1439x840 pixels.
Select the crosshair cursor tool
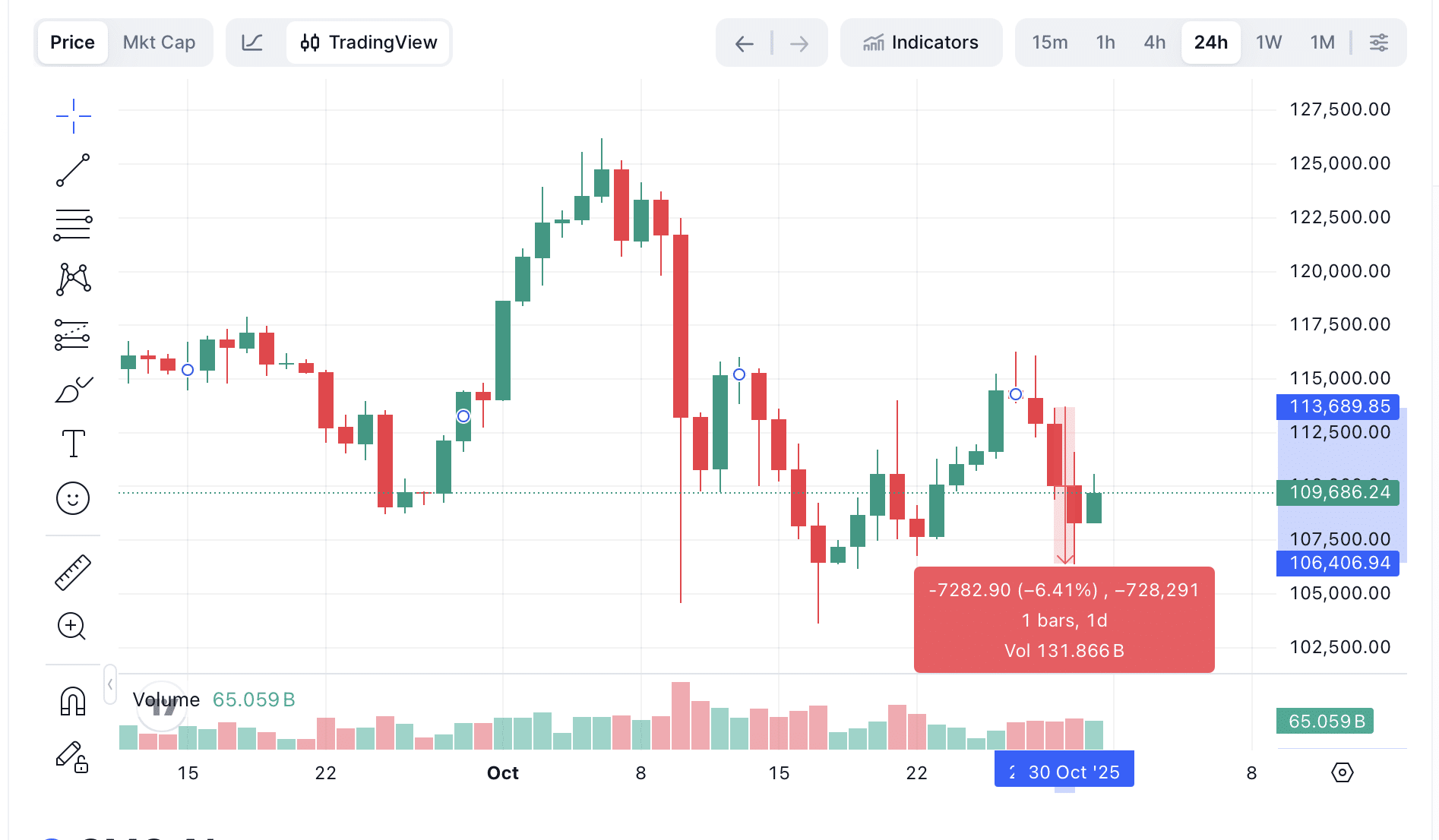(73, 116)
